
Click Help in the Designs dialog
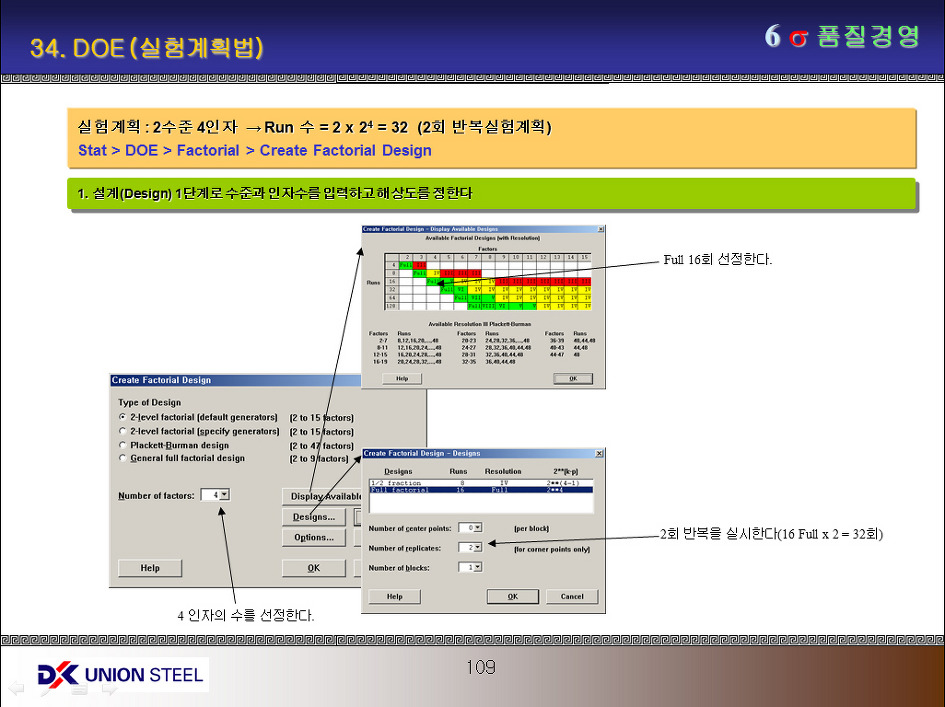click(395, 596)
